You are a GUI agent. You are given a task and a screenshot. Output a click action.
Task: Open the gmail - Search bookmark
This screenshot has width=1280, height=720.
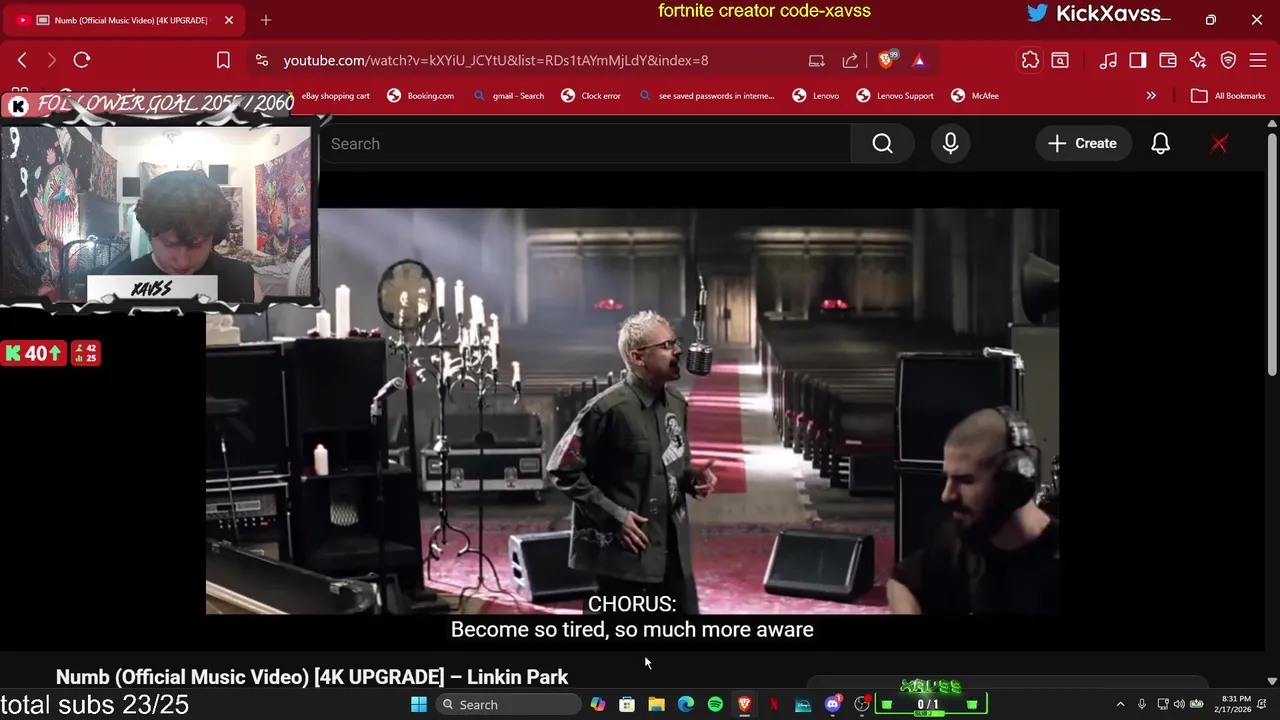[x=508, y=96]
